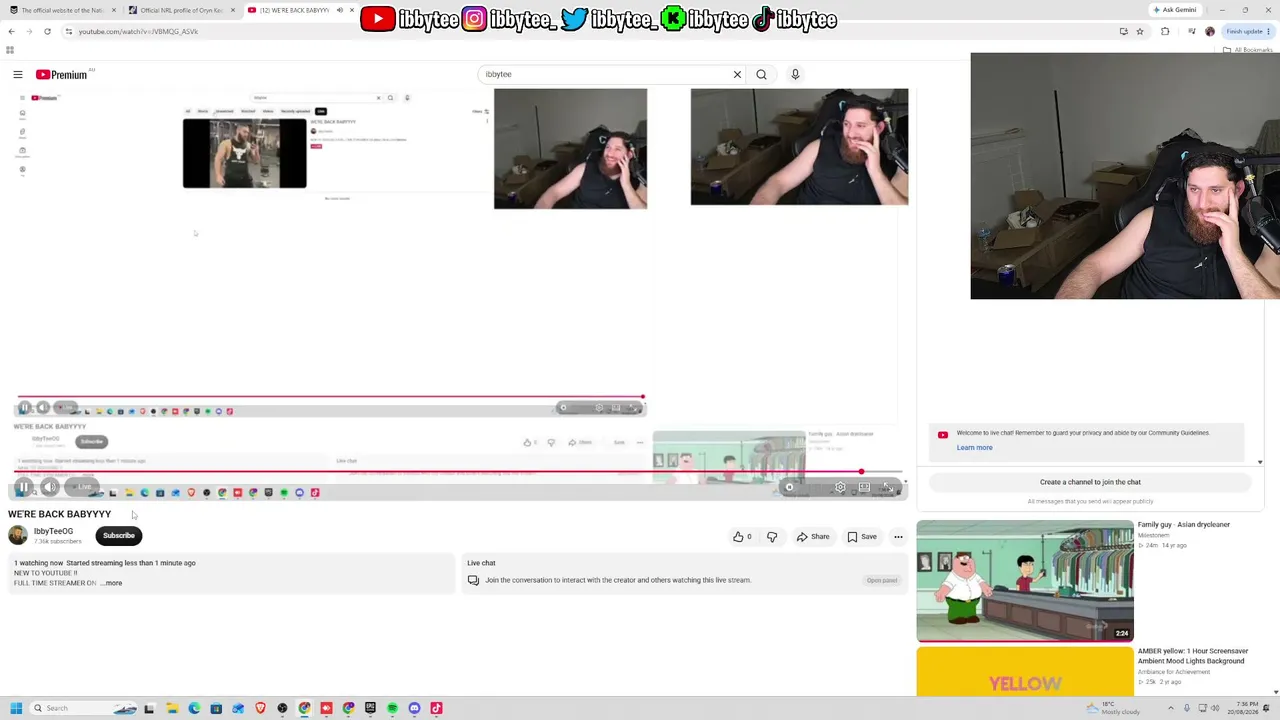The height and width of the screenshot is (720, 1280).
Task: Click Create a channel to join the chat
Action: coord(1090,482)
